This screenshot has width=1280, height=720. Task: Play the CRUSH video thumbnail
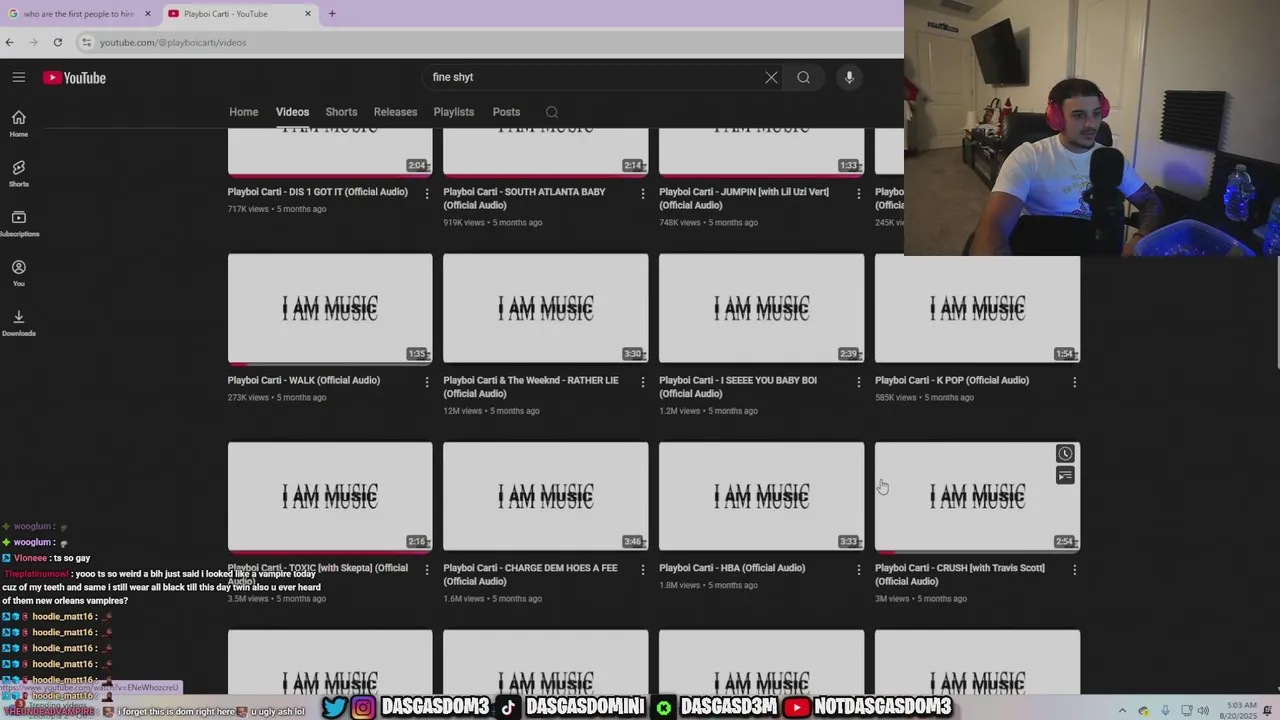pyautogui.click(x=977, y=496)
